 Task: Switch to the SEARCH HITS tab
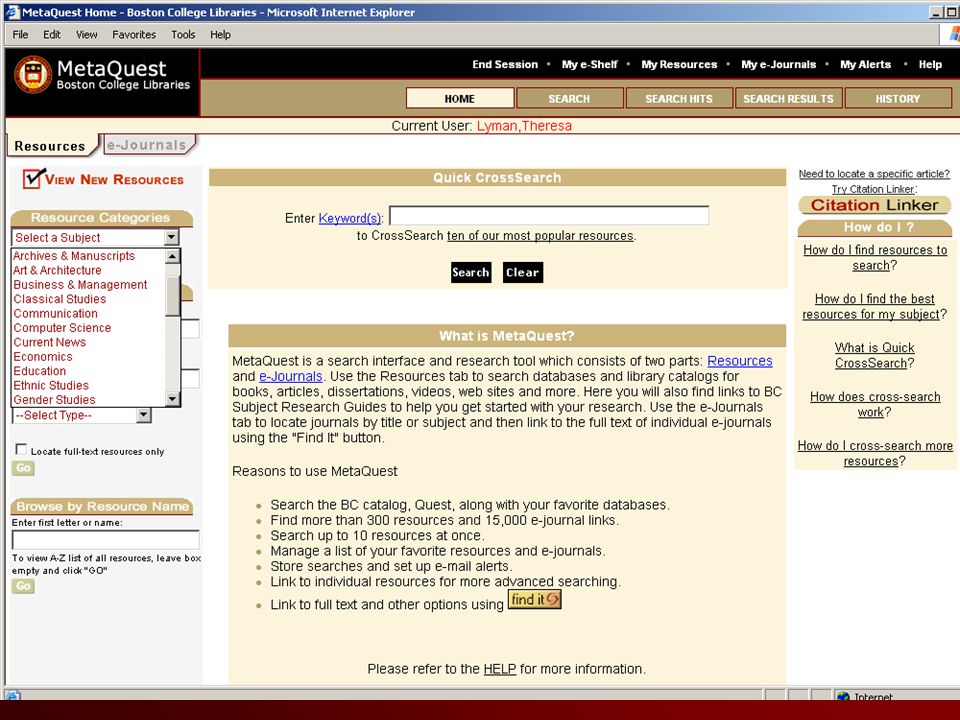[x=679, y=99]
